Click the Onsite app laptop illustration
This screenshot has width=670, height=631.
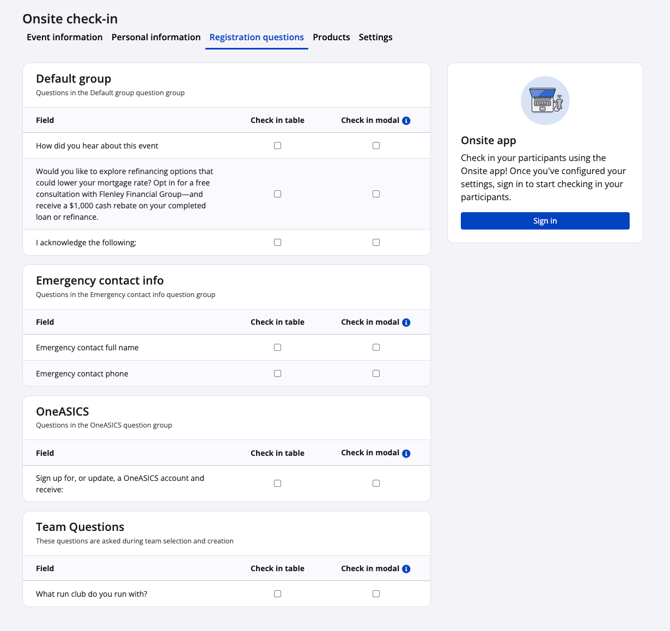545,101
